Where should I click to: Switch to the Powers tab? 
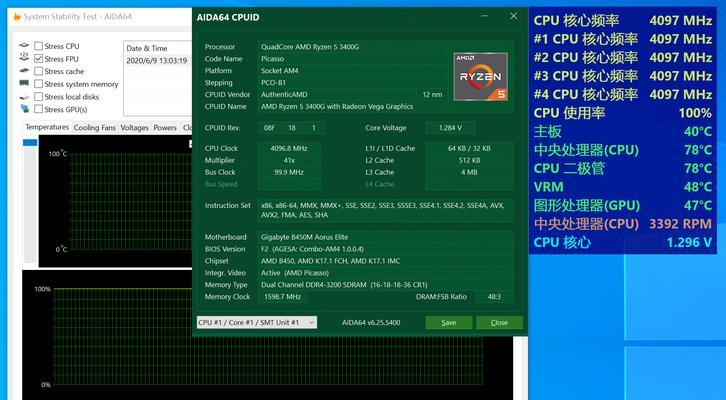(165, 127)
